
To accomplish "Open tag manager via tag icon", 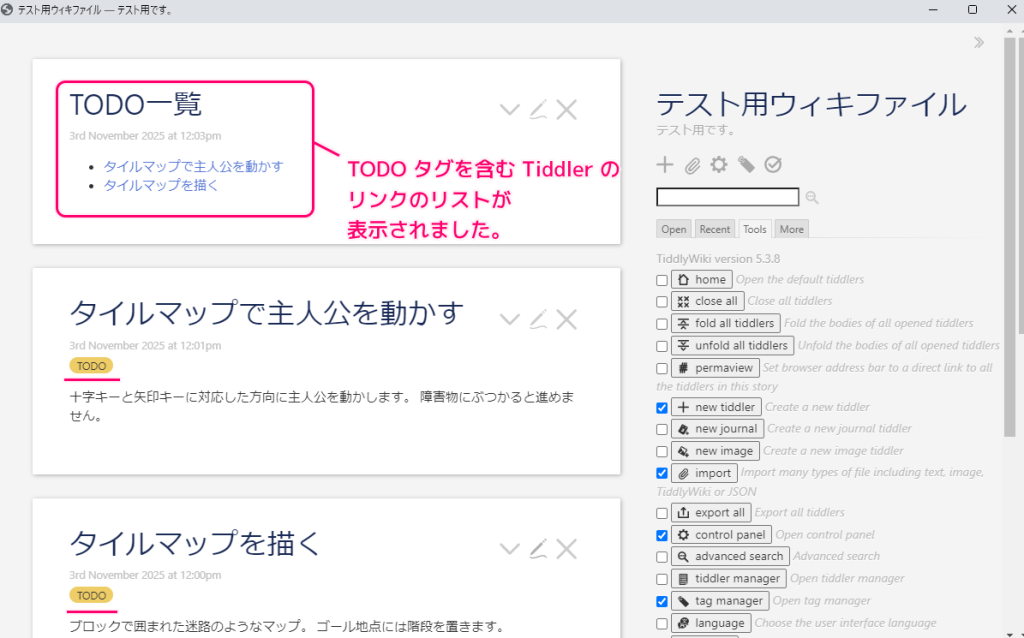I will pos(746,165).
